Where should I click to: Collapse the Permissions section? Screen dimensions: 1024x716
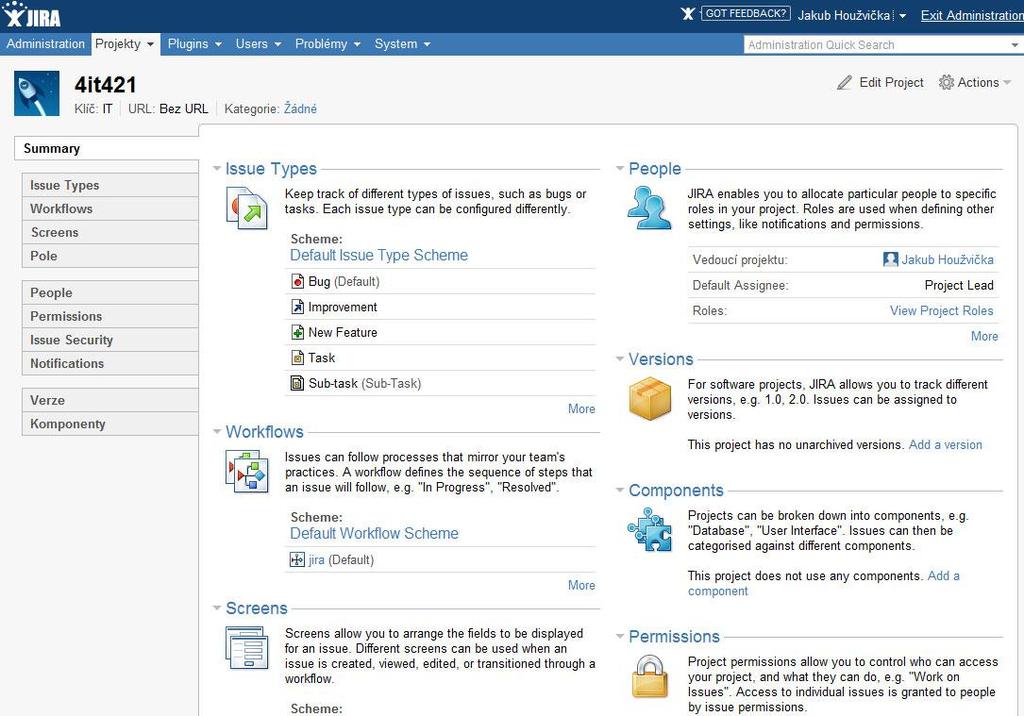[x=620, y=636]
